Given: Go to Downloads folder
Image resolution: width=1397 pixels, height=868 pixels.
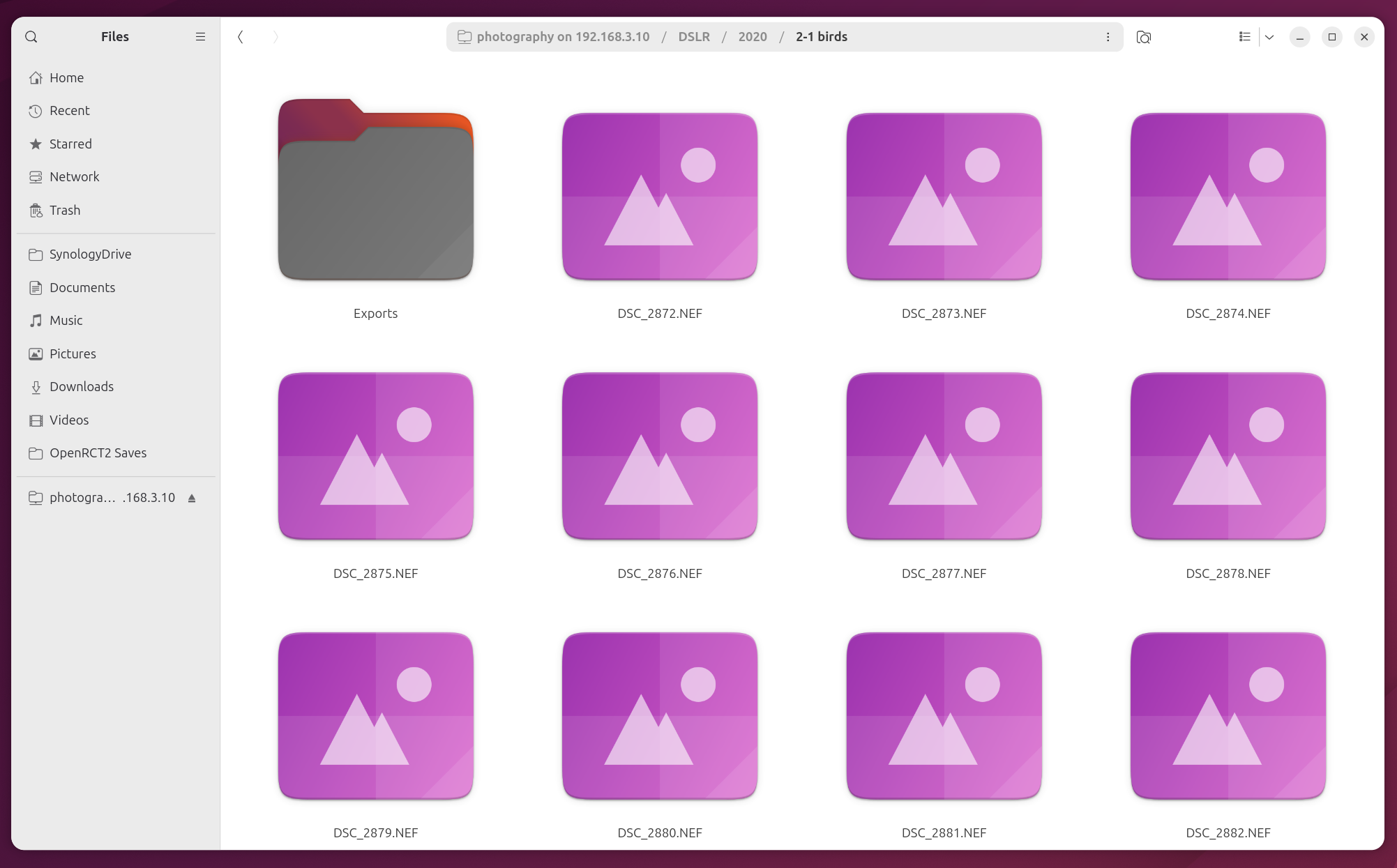Looking at the screenshot, I should [x=81, y=386].
